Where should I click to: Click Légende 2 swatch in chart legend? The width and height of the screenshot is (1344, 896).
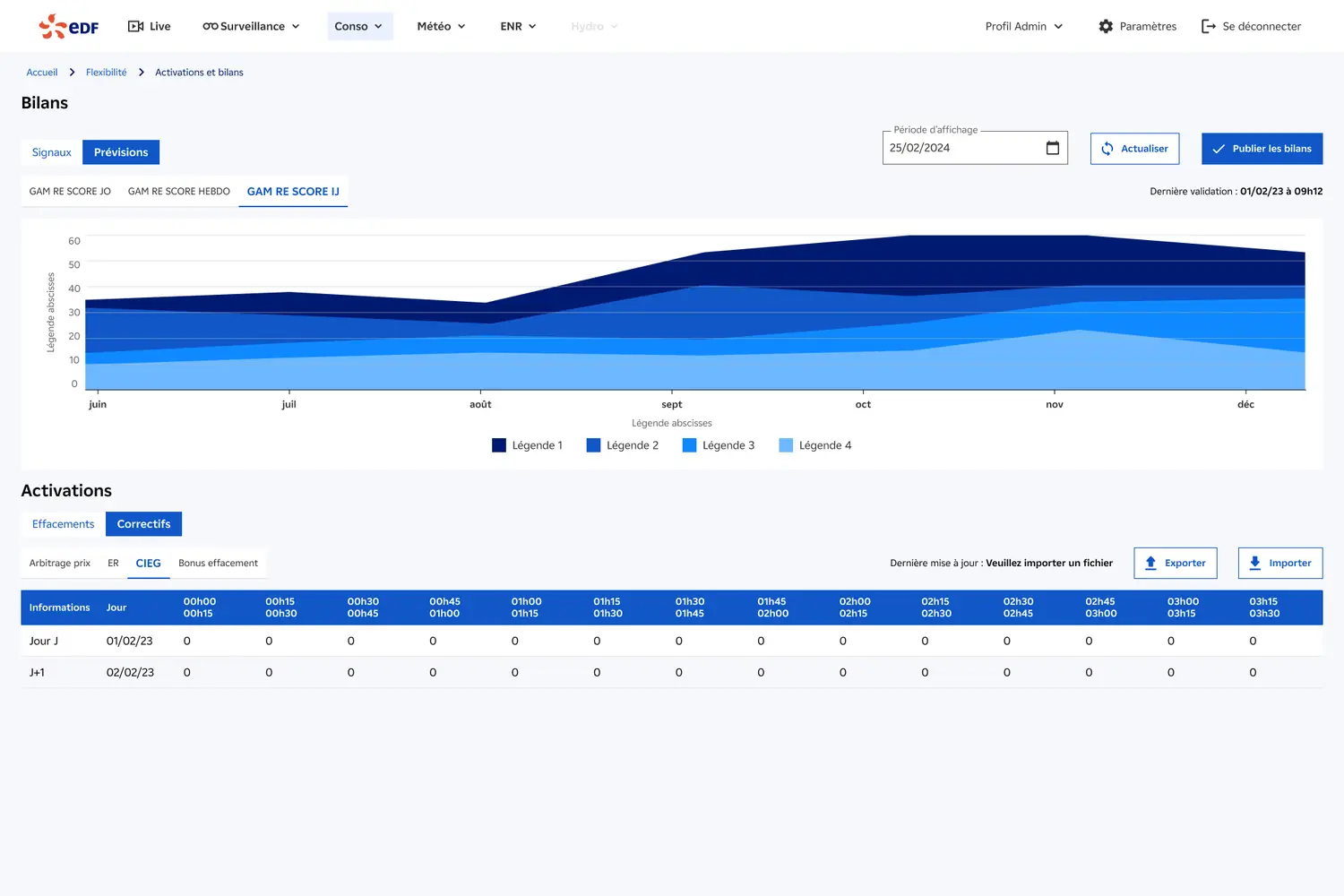[x=593, y=445]
